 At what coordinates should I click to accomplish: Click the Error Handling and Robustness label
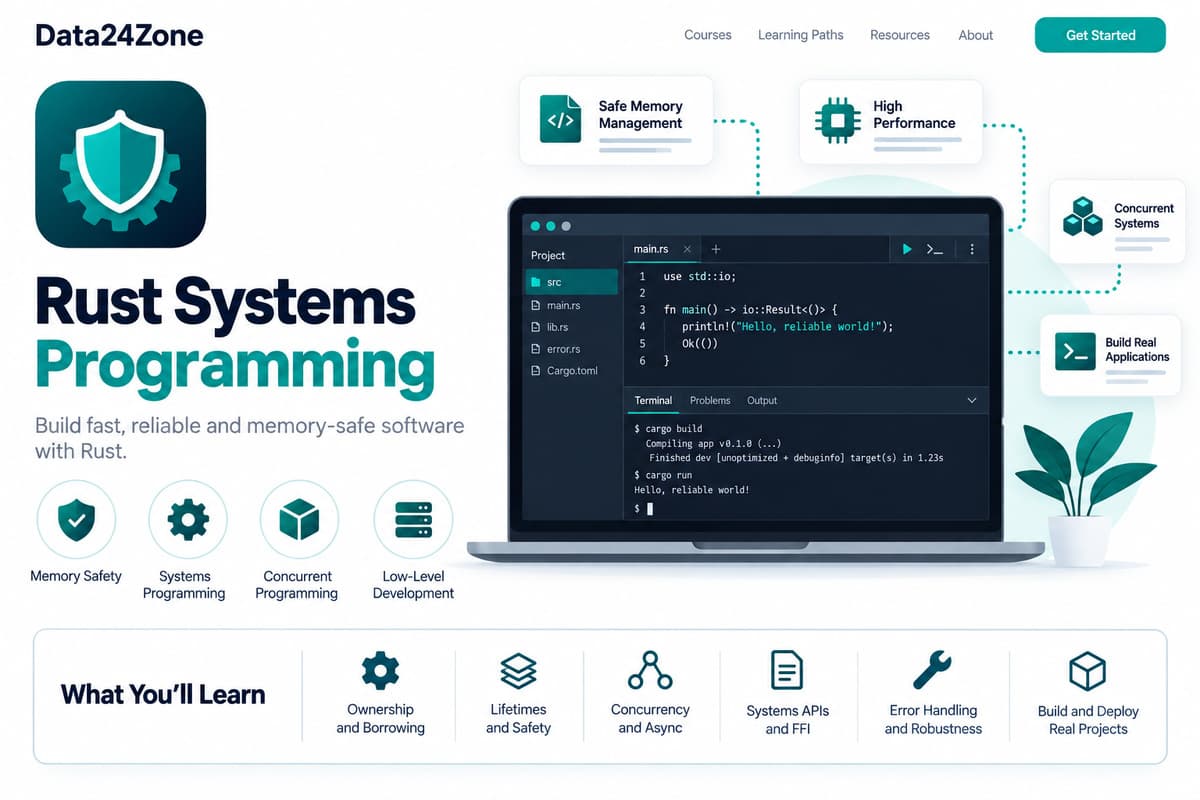933,719
